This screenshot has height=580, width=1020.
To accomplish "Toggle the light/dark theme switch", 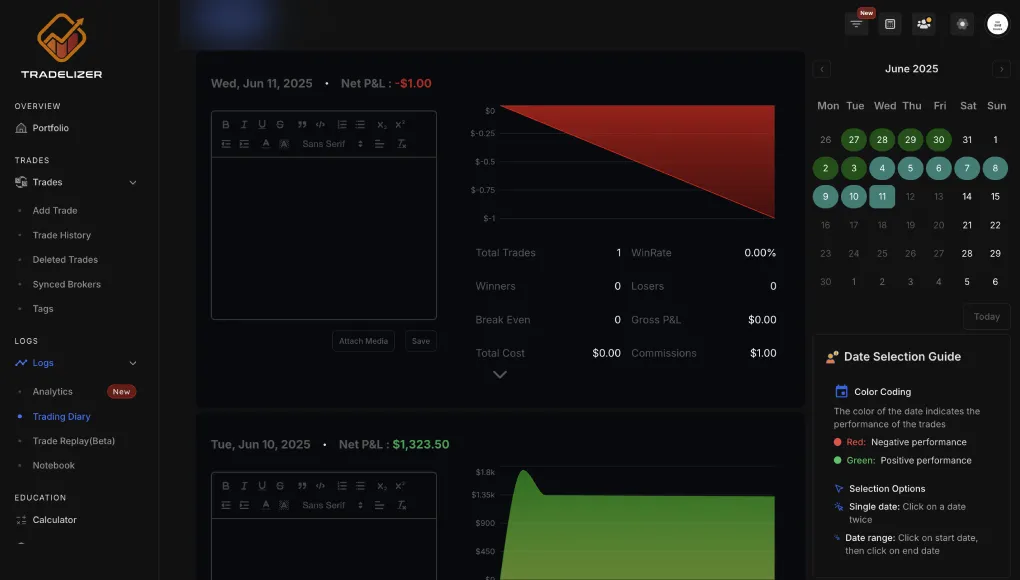I will [962, 24].
